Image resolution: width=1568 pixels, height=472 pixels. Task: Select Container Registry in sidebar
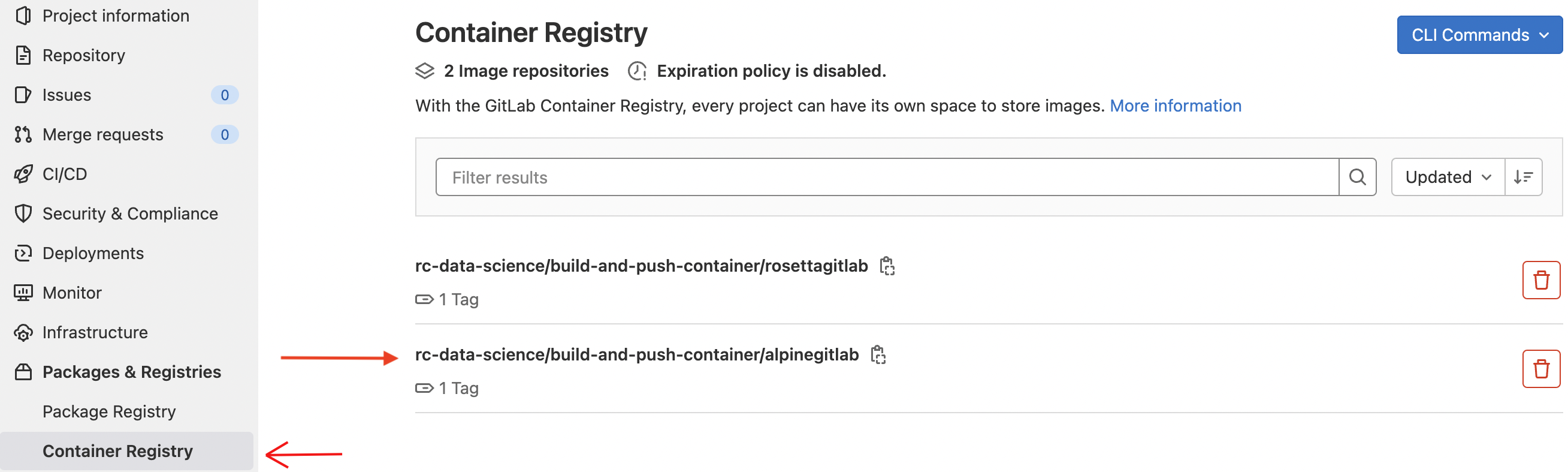click(x=117, y=451)
